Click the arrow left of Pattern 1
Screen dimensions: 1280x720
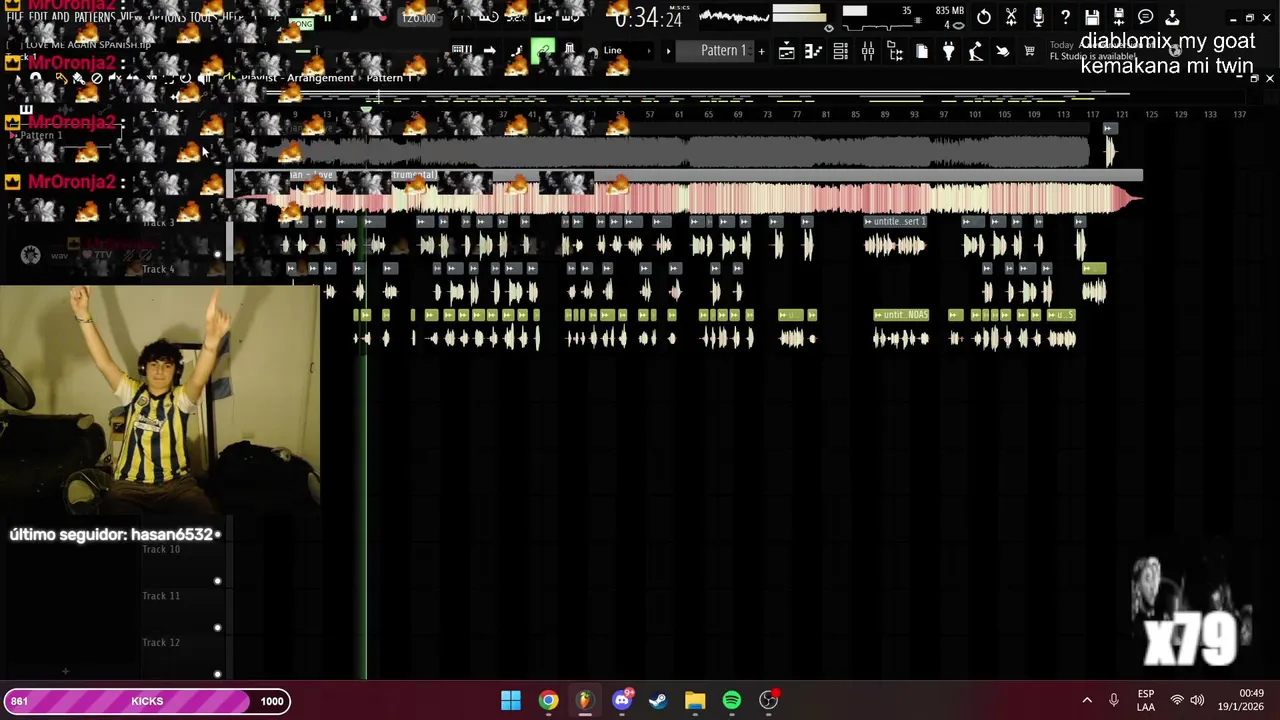coord(668,51)
